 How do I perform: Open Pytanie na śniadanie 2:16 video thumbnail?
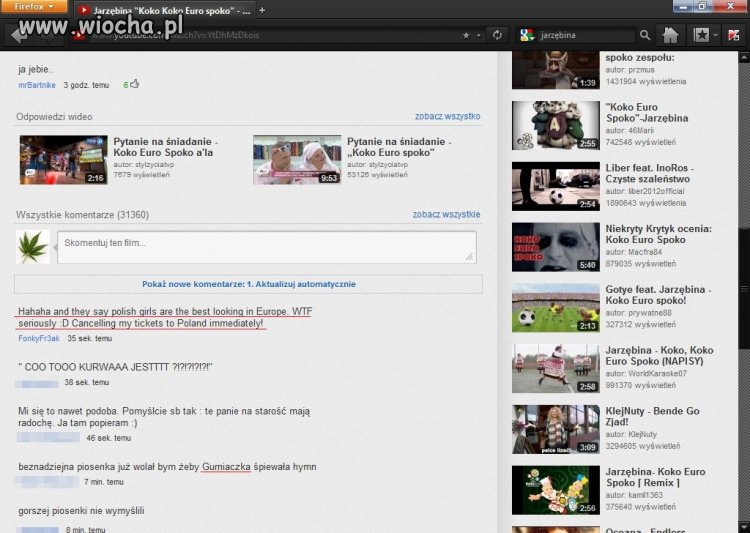64,160
